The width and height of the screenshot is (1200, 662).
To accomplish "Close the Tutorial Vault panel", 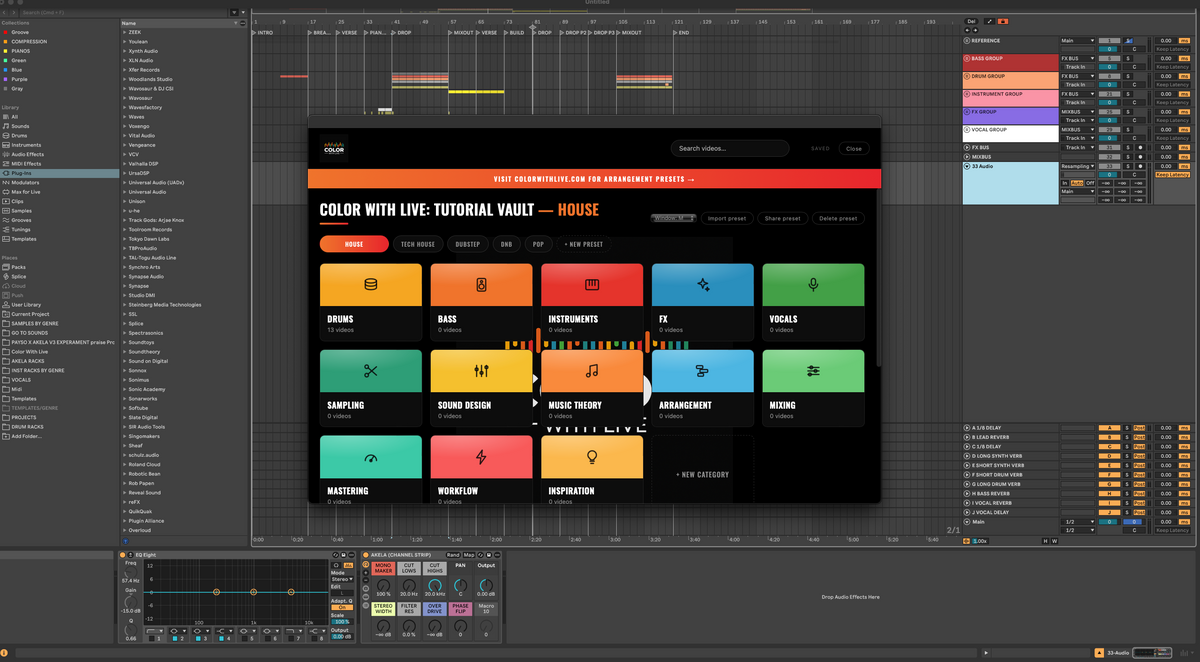I will [853, 148].
